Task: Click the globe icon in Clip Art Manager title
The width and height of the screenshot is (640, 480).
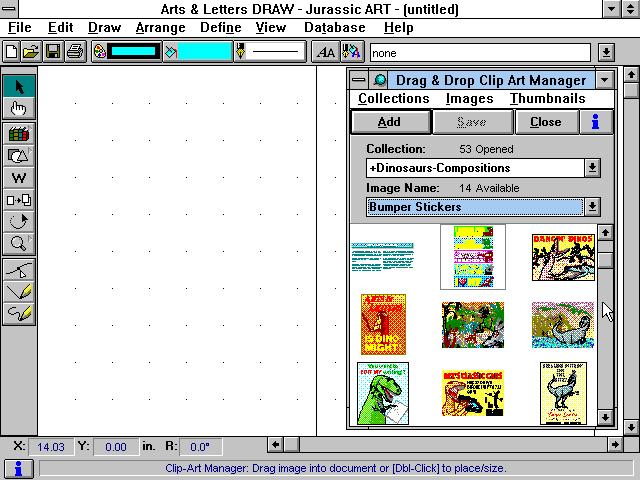Action: coord(380,80)
